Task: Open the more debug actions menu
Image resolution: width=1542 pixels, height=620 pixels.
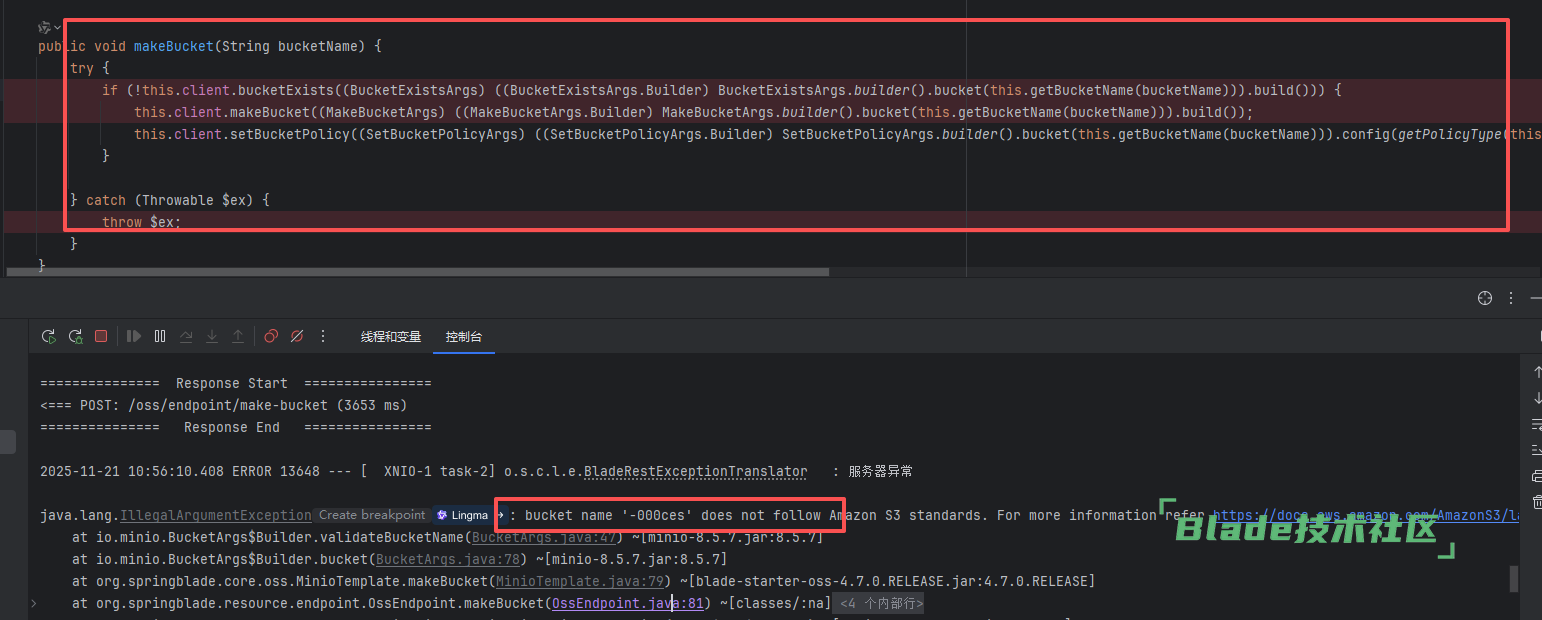Action: 323,337
